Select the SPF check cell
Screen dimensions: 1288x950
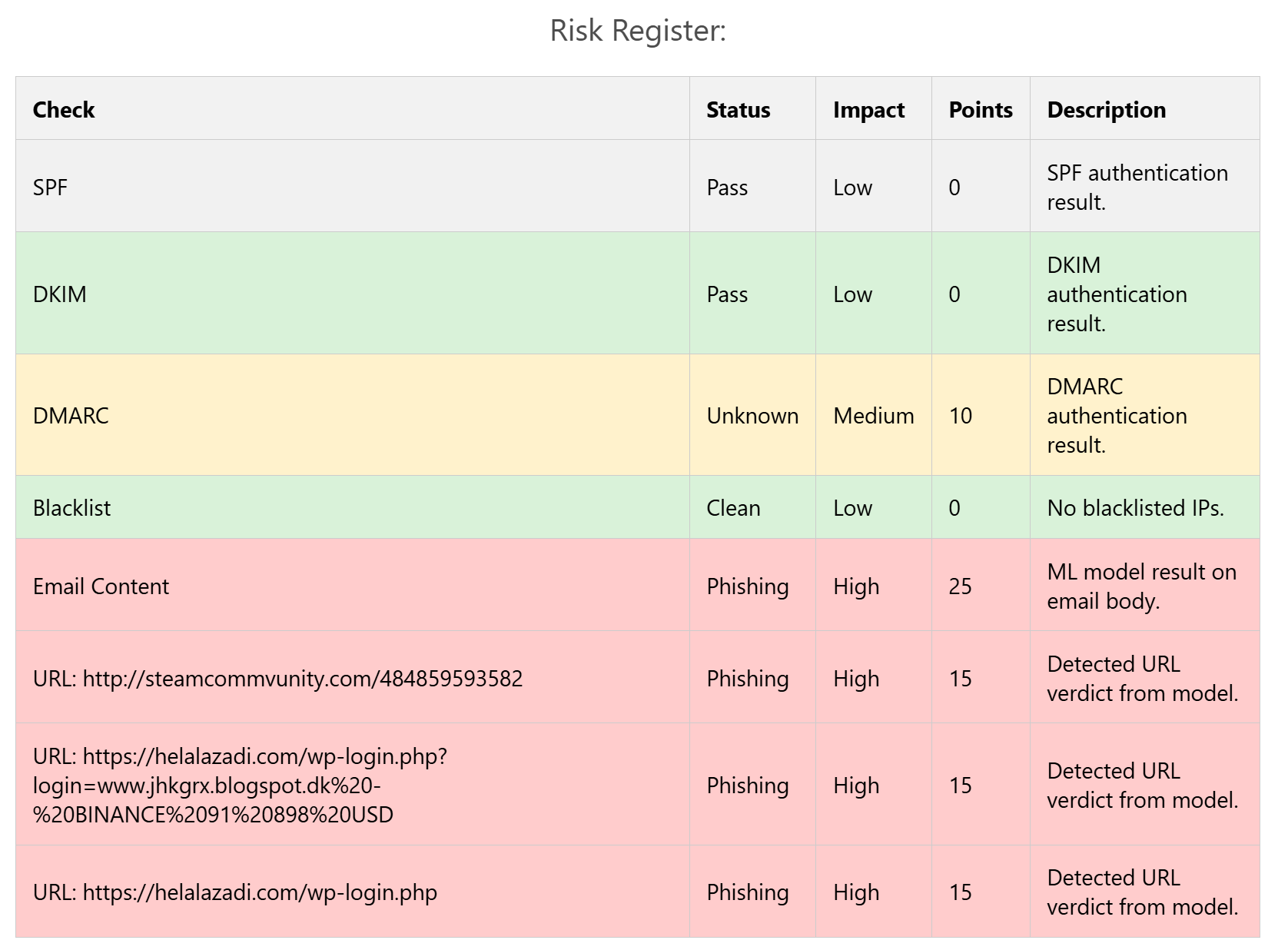tap(50, 188)
